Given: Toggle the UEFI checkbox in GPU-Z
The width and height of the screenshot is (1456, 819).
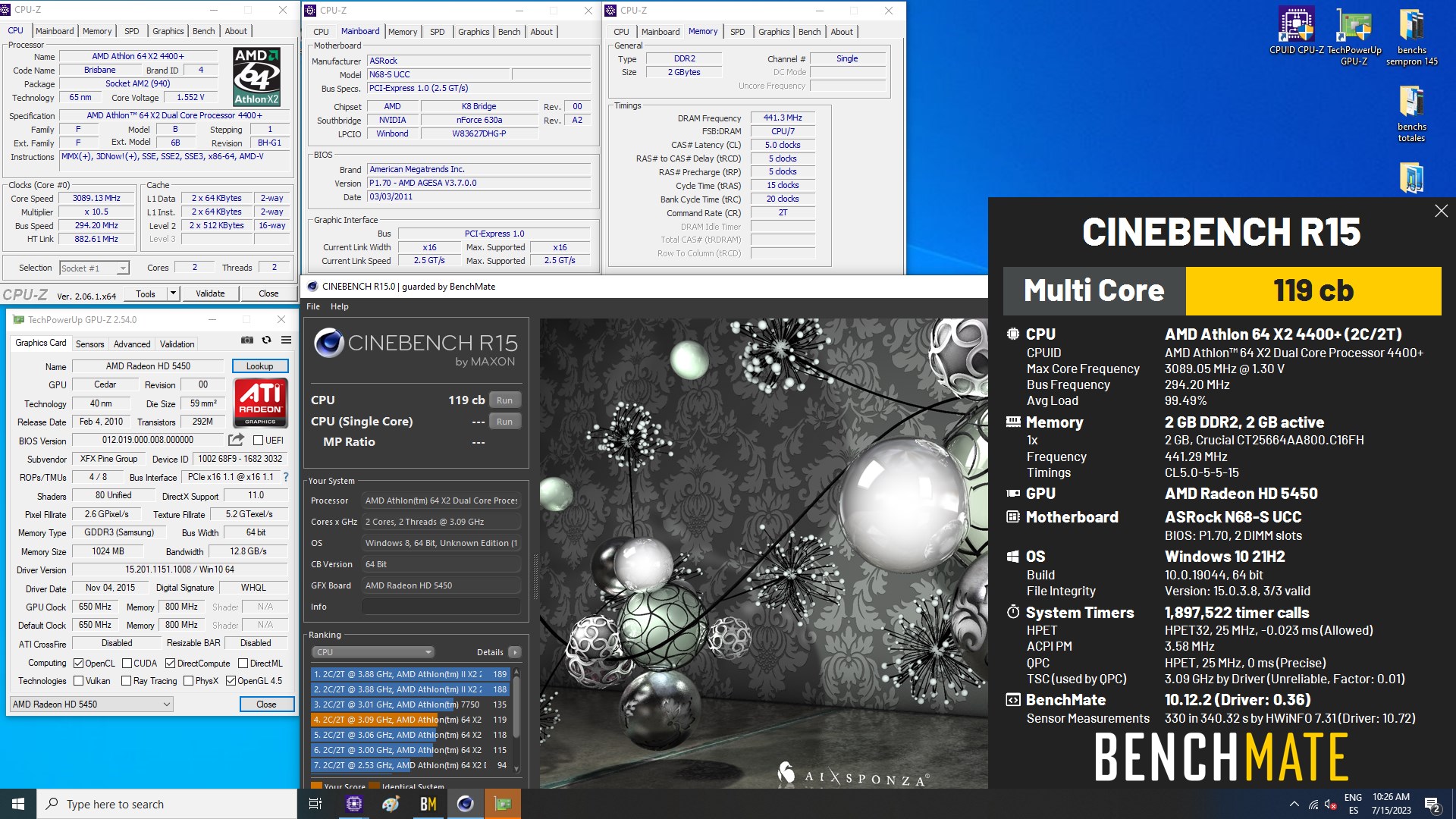Looking at the screenshot, I should tap(258, 441).
